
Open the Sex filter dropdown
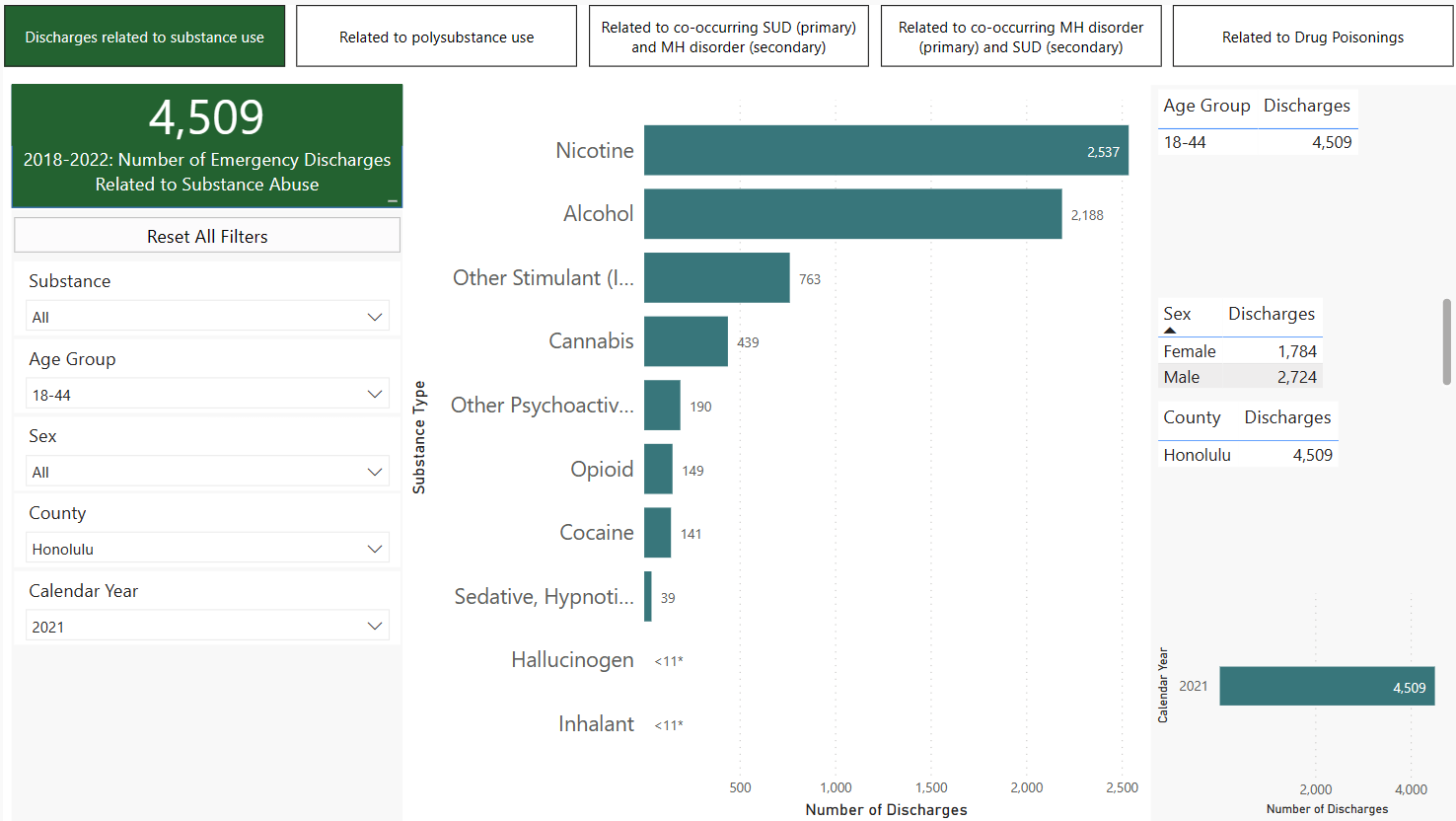click(207, 472)
